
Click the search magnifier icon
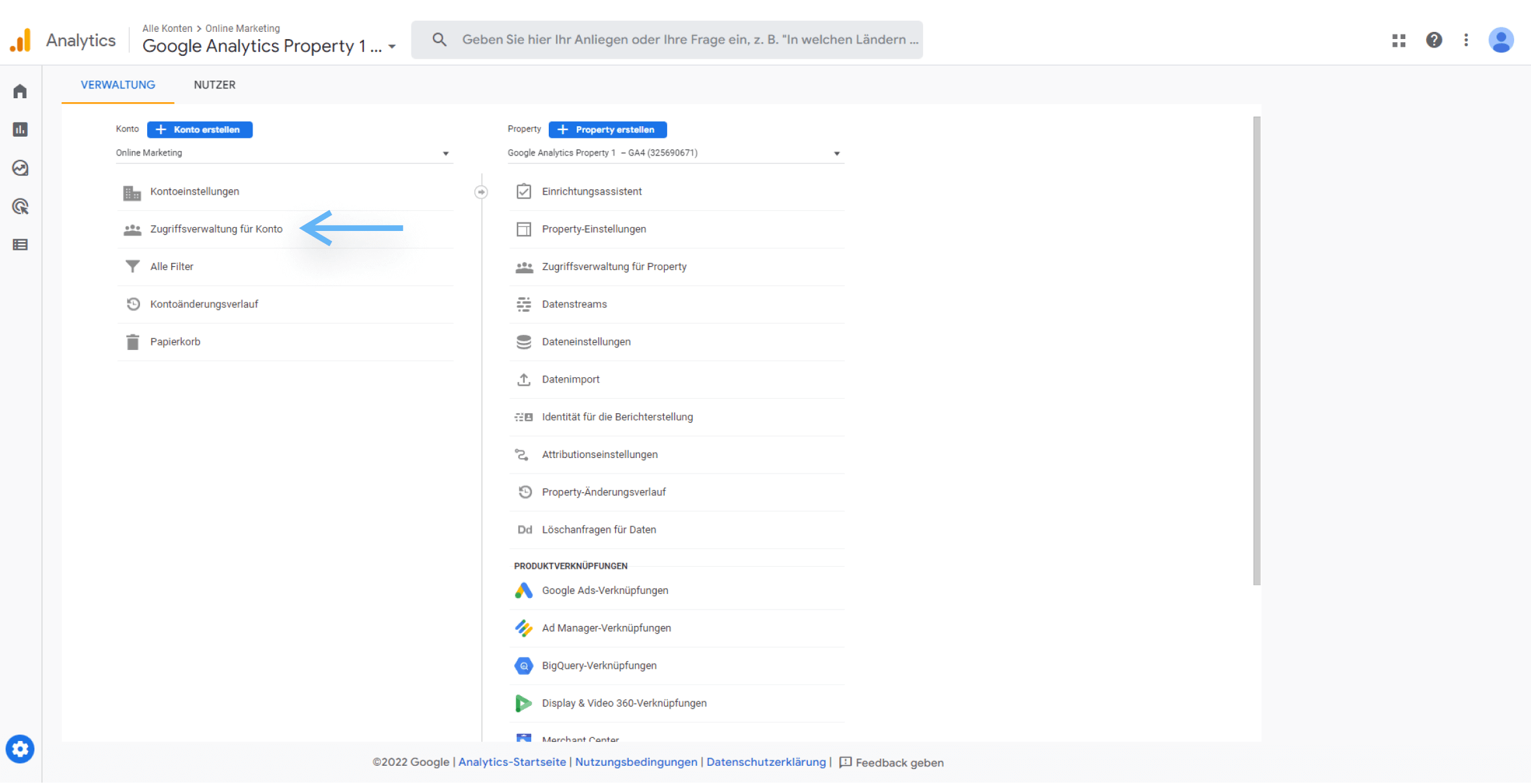439,40
